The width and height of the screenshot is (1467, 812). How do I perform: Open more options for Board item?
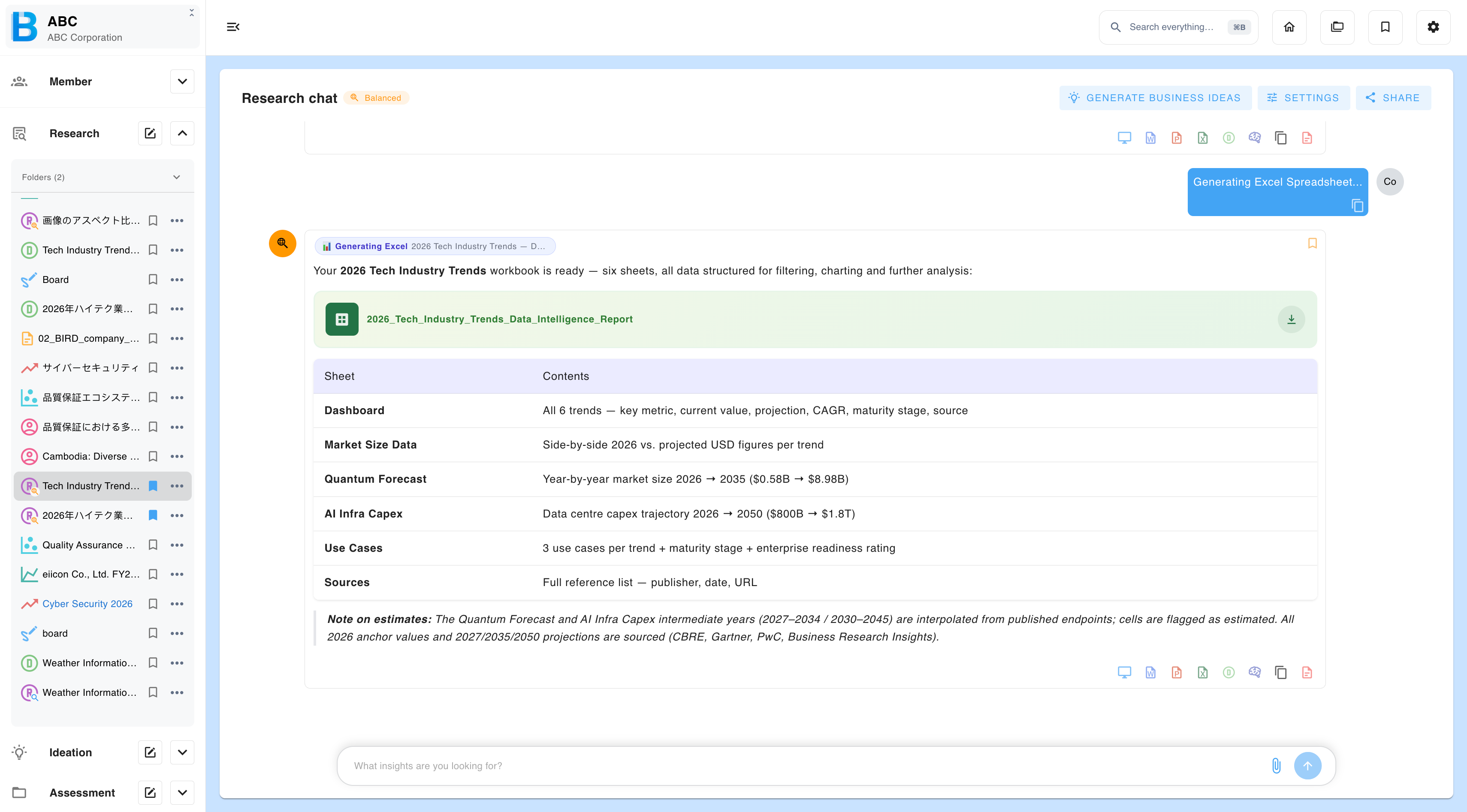pyautogui.click(x=177, y=280)
